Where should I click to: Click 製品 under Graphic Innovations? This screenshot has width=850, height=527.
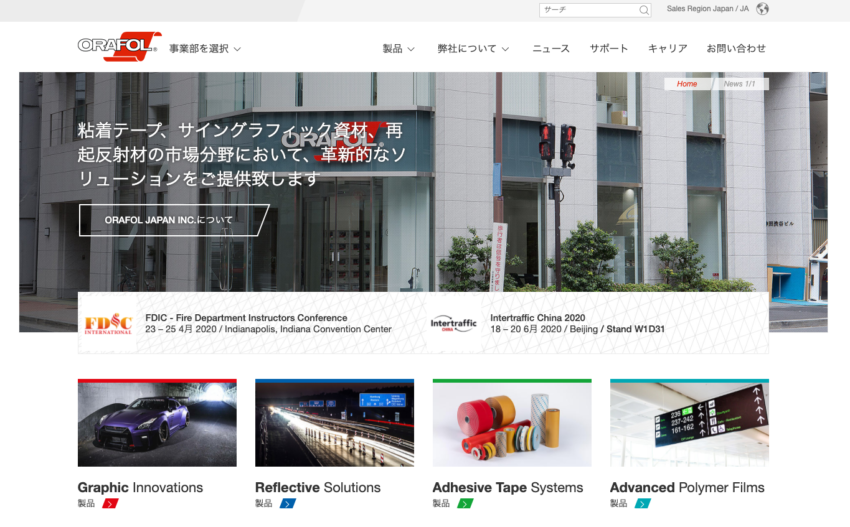point(86,504)
